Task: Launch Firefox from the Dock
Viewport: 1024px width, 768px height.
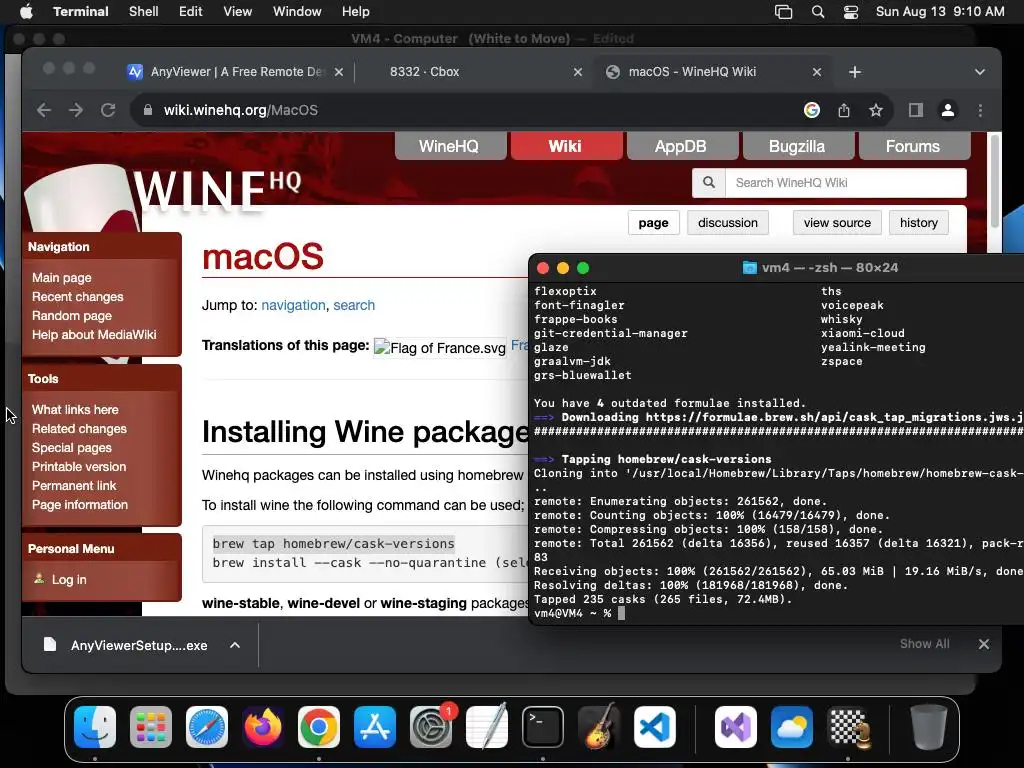Action: 263,727
